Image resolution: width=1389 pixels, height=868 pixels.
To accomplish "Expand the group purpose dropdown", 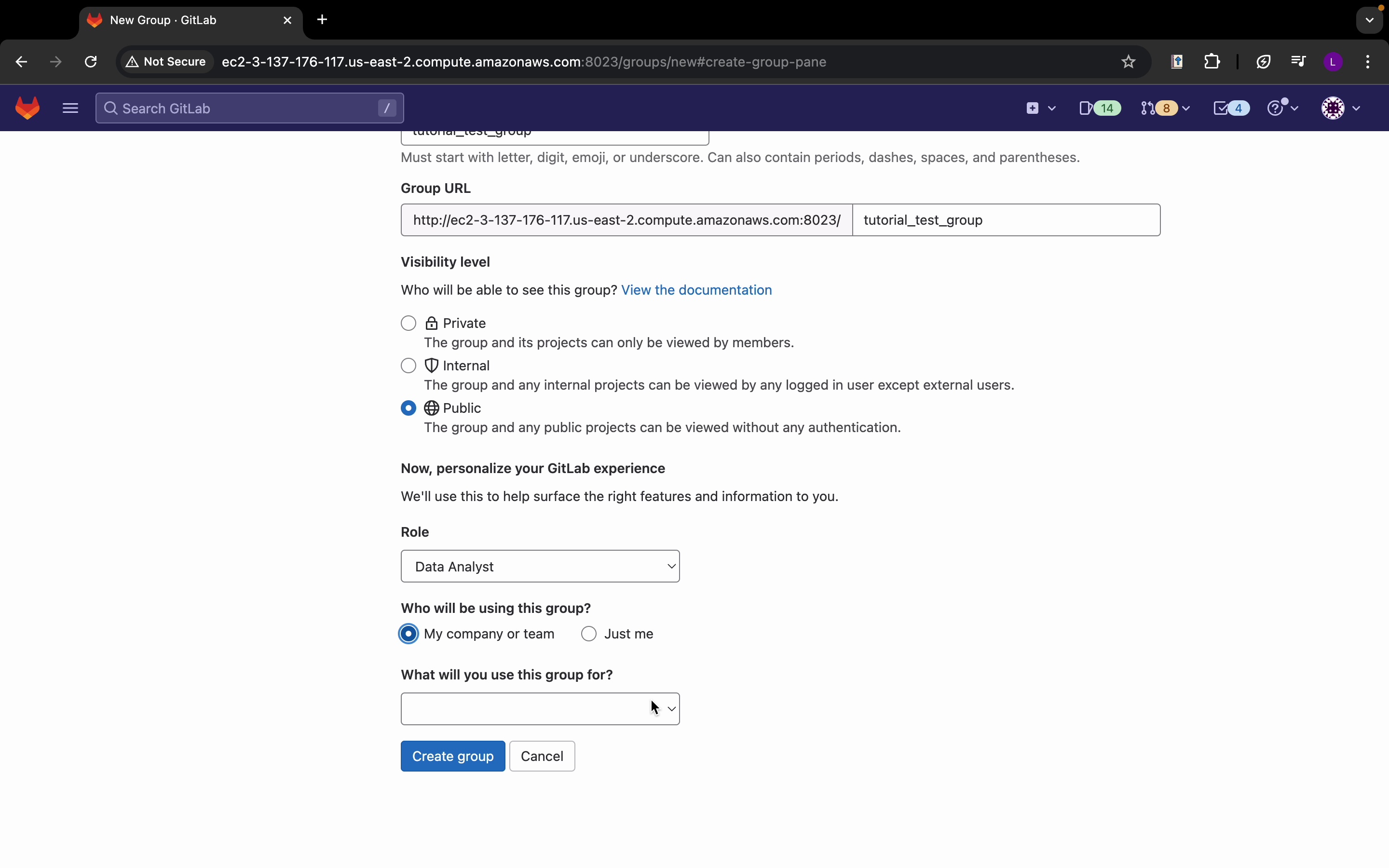I will 540,709.
